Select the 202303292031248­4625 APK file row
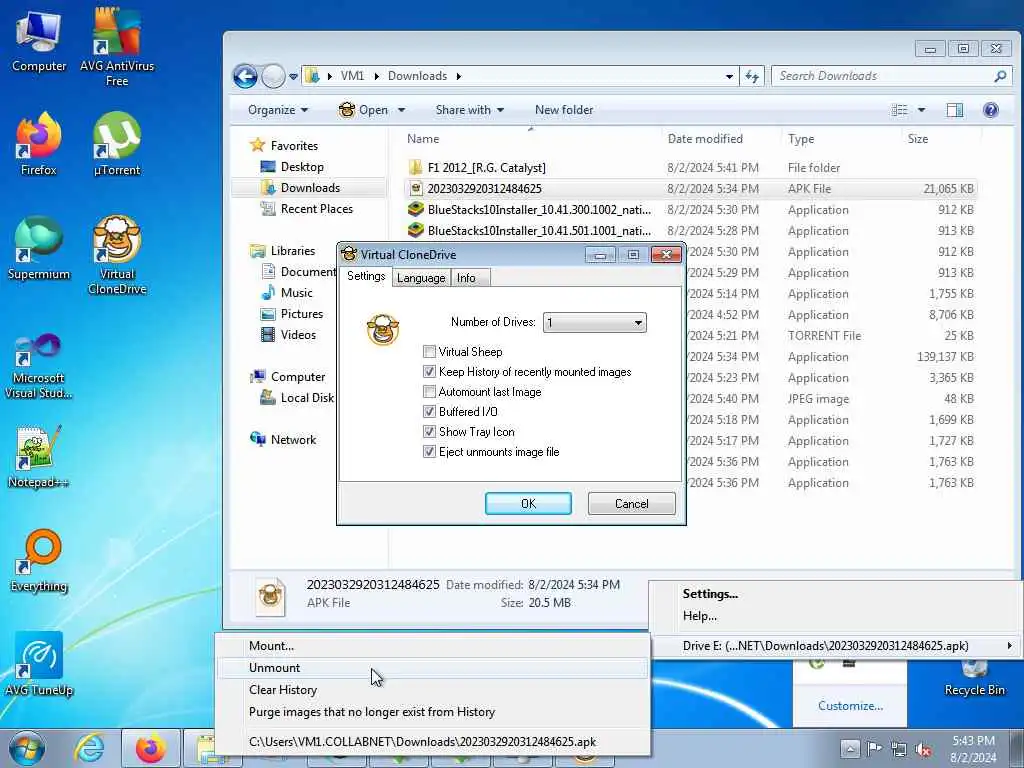This screenshot has height=768, width=1024. 690,189
